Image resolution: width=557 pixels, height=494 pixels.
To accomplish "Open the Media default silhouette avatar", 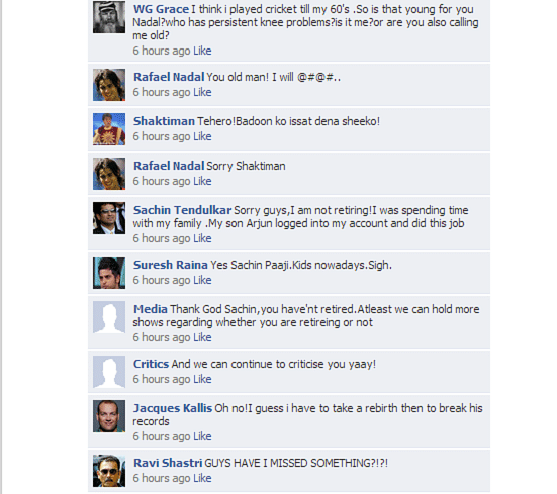I will point(109,317).
